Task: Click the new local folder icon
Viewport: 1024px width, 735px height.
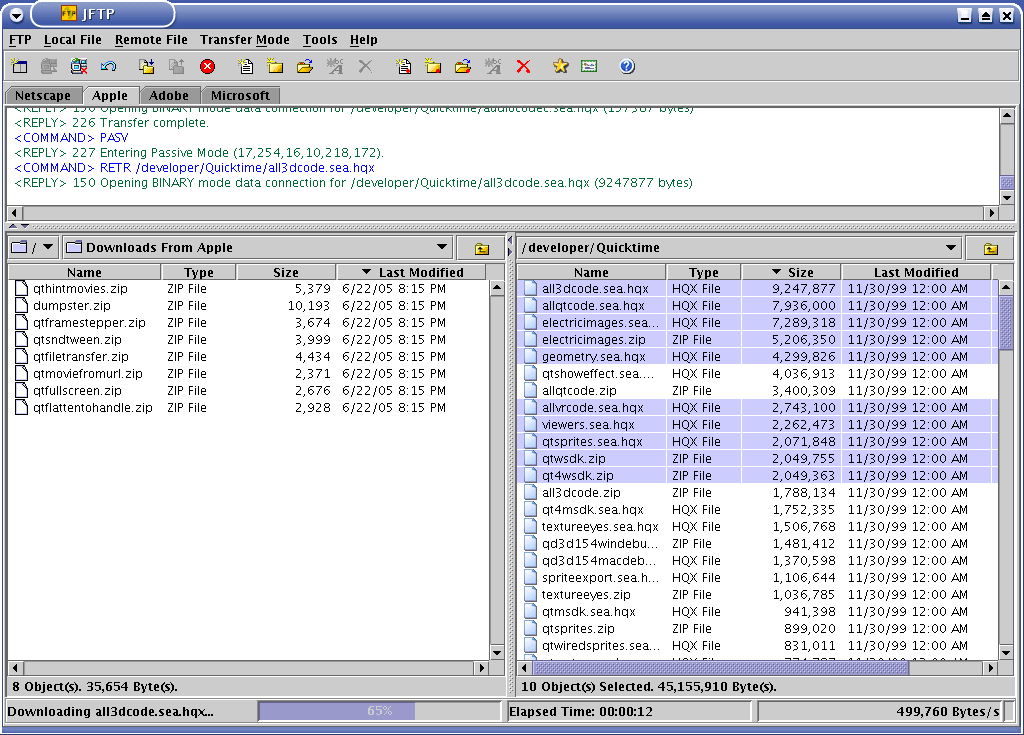Action: click(275, 66)
